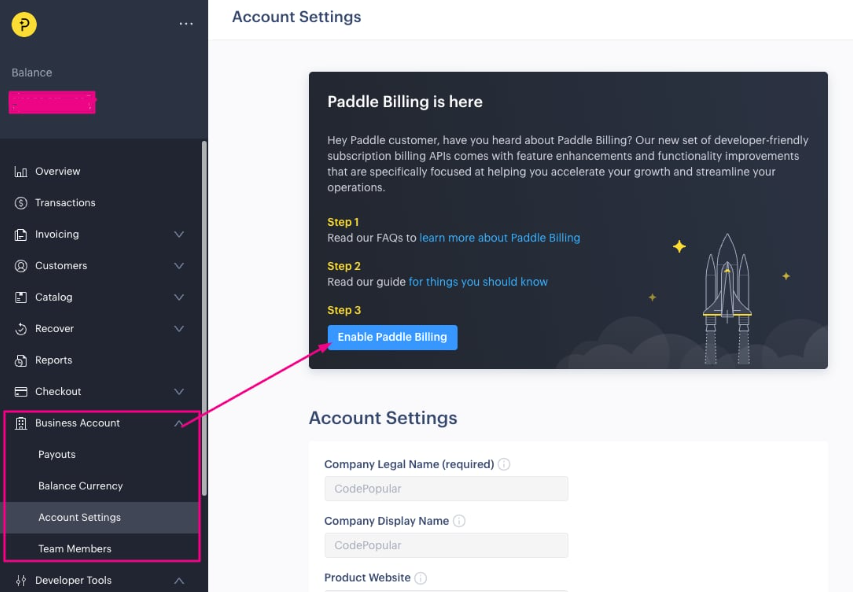Click the Customers person icon
853x592 pixels.
21,266
